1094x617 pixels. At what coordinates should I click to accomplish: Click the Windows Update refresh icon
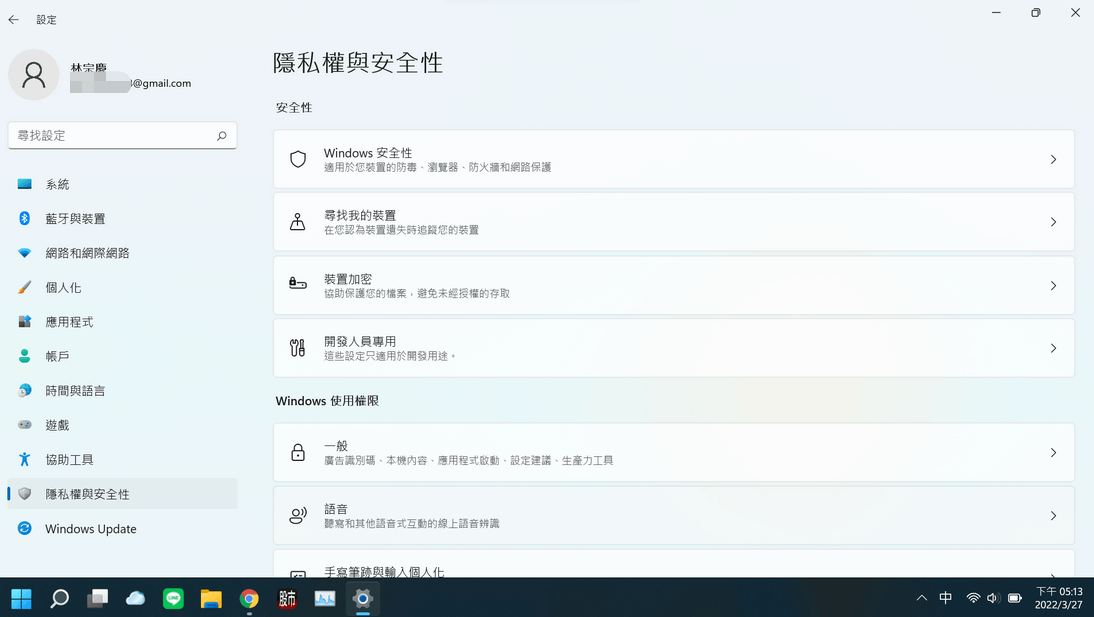(x=24, y=528)
